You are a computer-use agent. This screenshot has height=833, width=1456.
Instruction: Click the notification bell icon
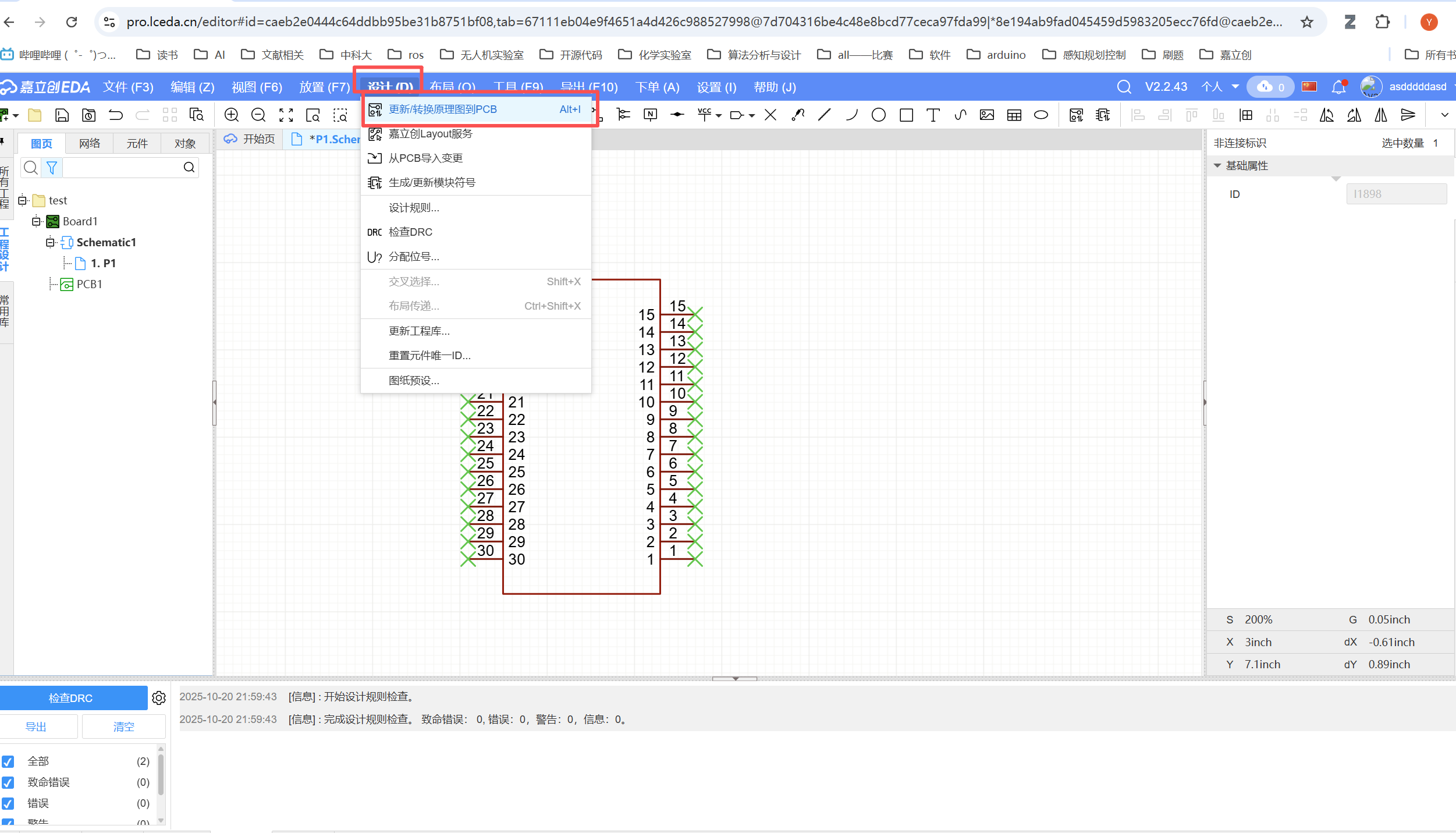(x=1338, y=87)
